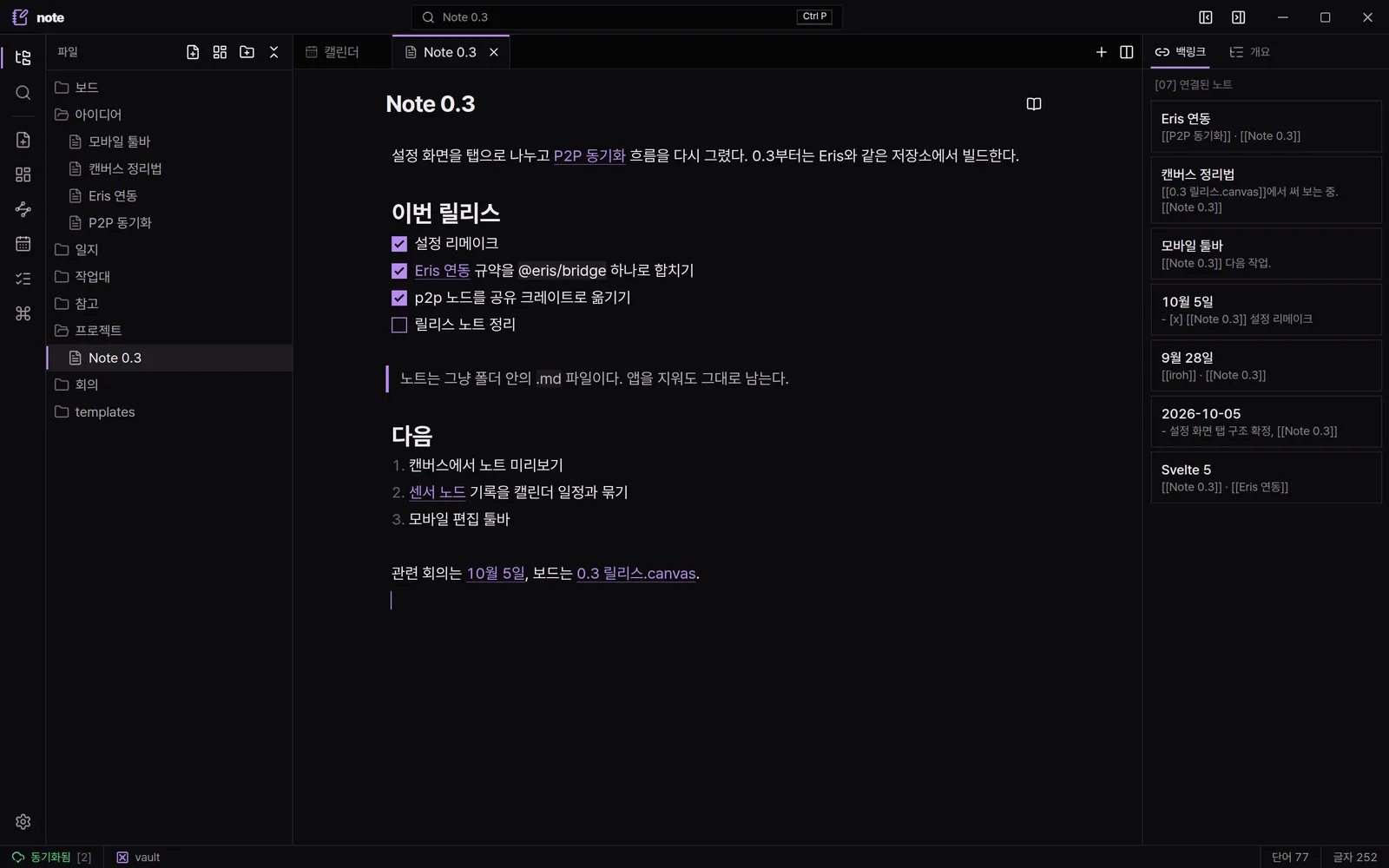Uncheck the @eris/bridge 합치기 task
The height and width of the screenshot is (868, 1389).
[x=399, y=271]
